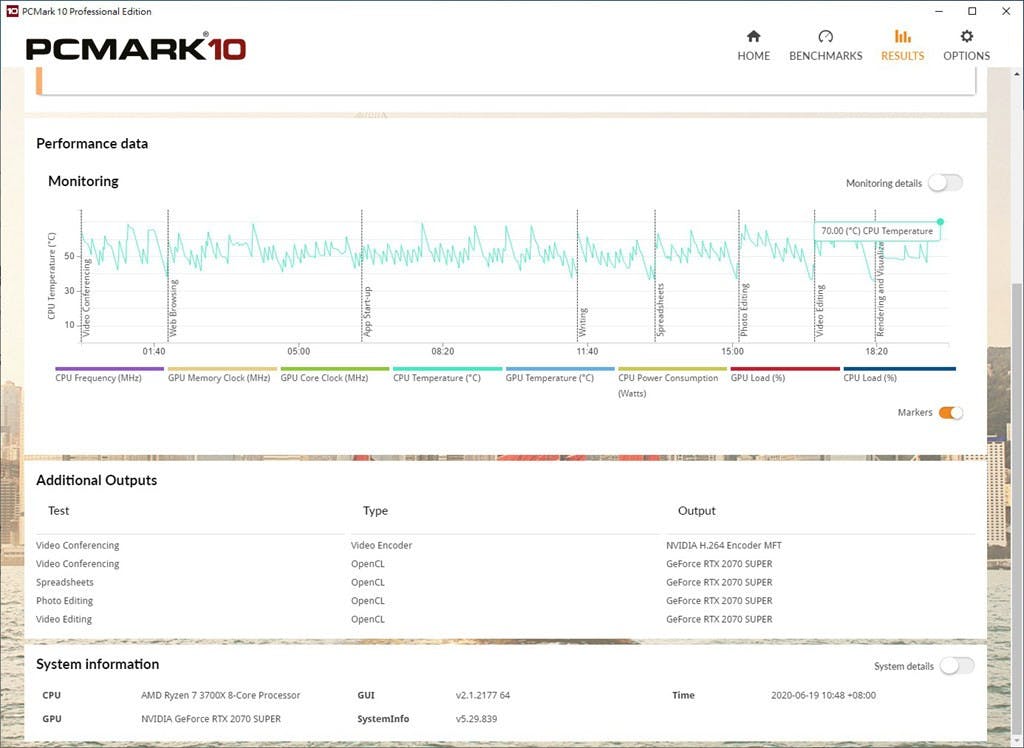Click the Performance data heading
Viewport: 1024px width, 748px height.
point(92,144)
